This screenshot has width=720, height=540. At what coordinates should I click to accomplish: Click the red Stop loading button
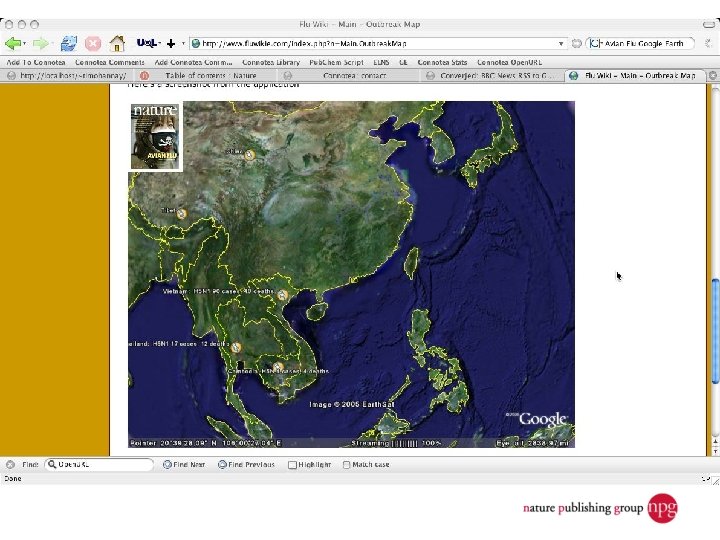(93, 44)
